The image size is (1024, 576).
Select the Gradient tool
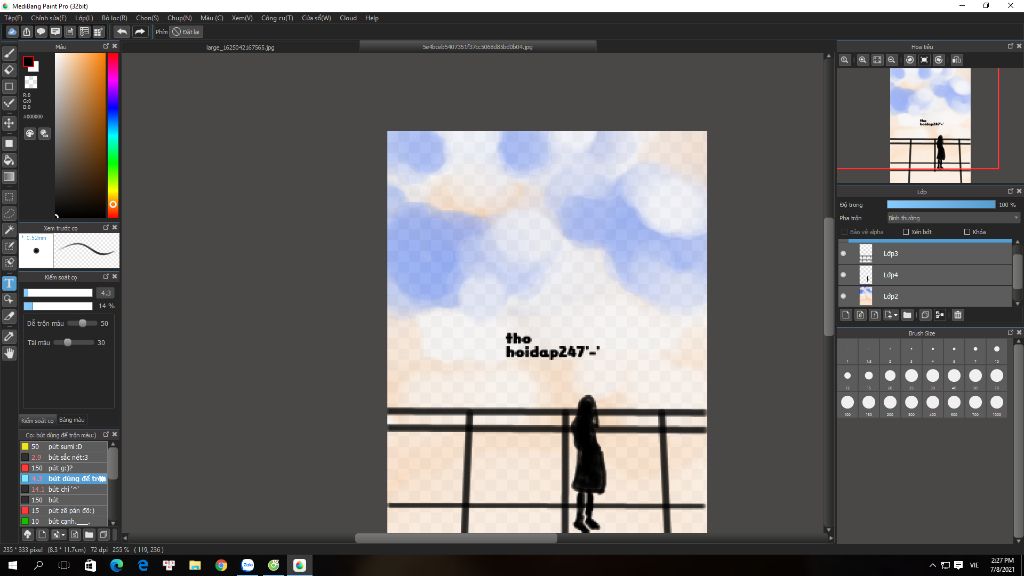click(9, 177)
